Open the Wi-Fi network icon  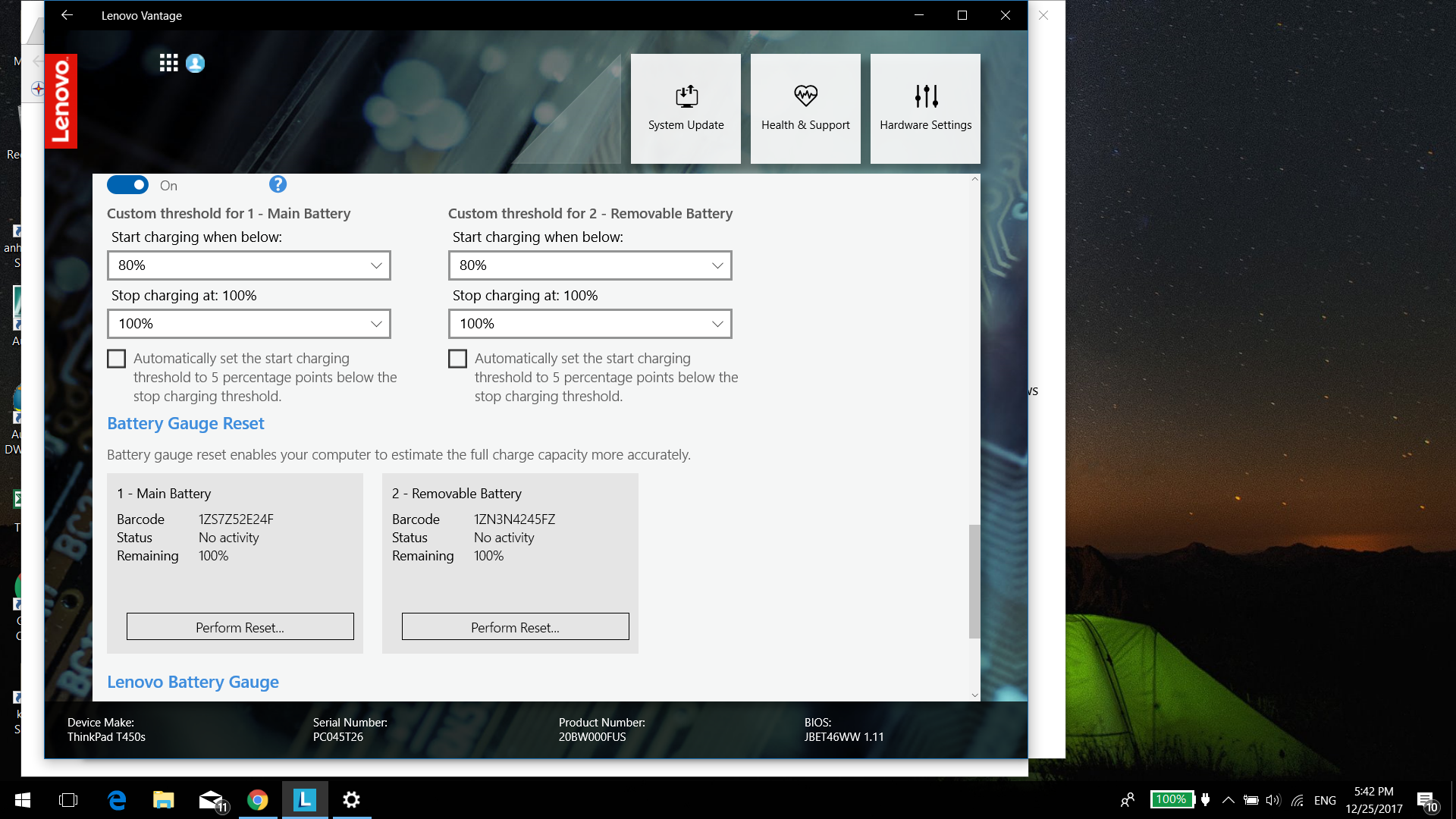coord(1298,800)
